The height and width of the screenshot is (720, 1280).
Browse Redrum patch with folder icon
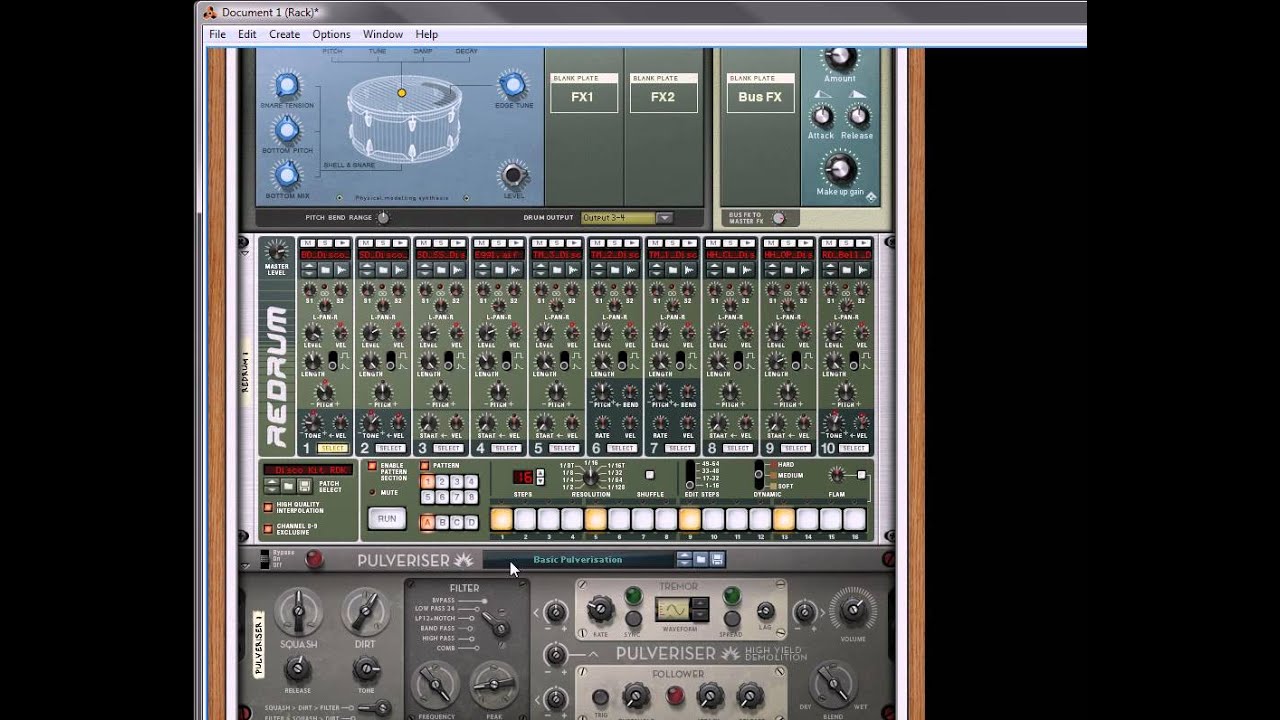pos(288,486)
